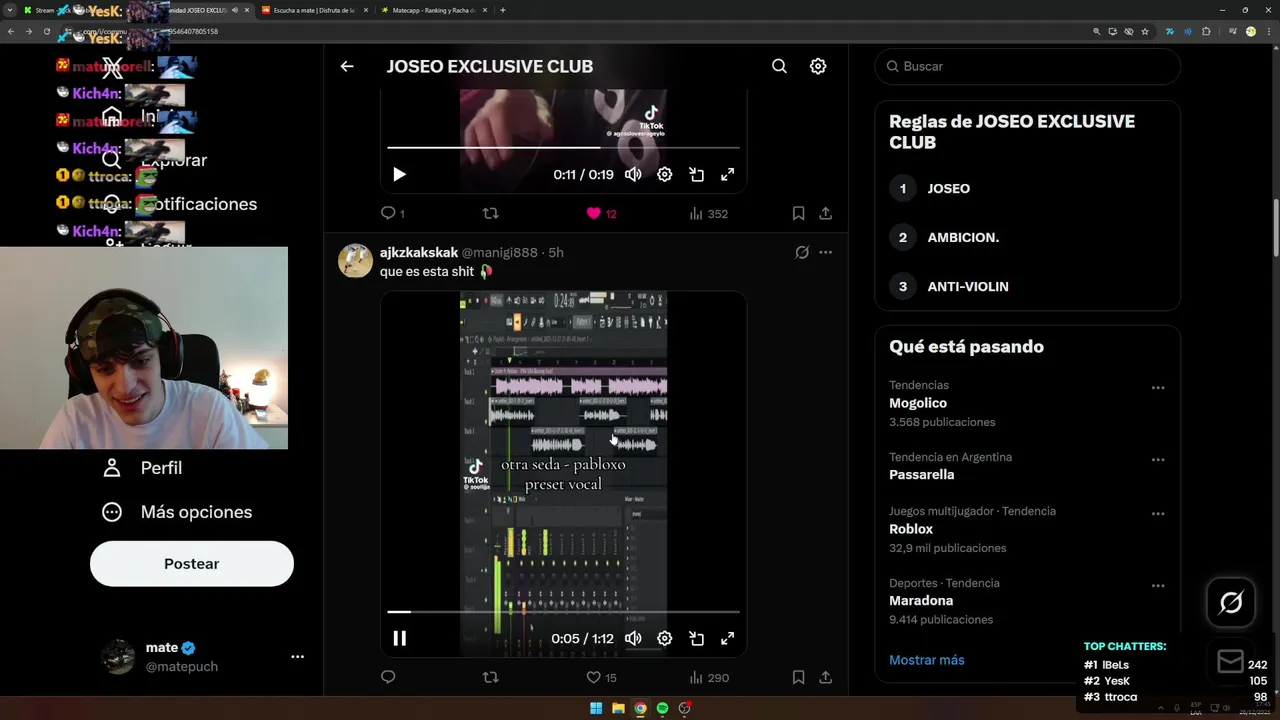The height and width of the screenshot is (720, 1280).
Task: Open playback settings for the 1:12 video
Action: (x=665, y=638)
